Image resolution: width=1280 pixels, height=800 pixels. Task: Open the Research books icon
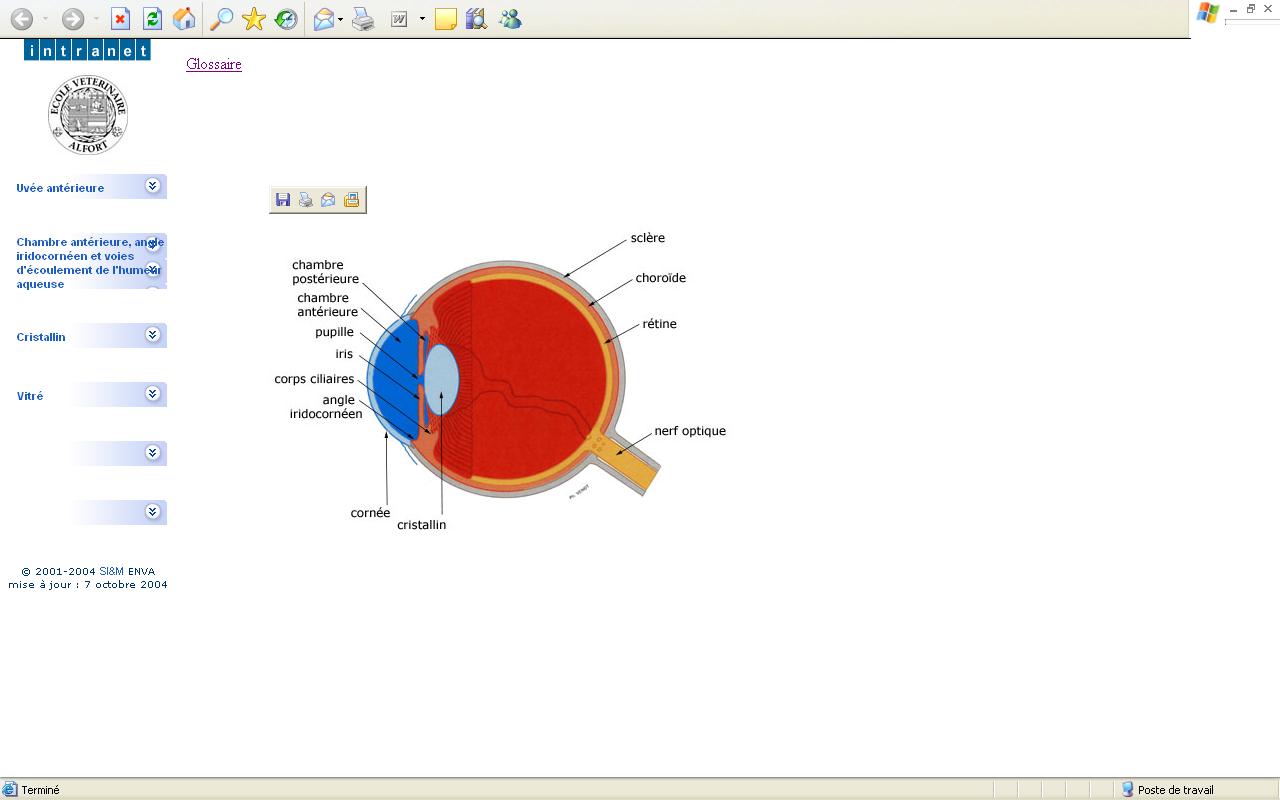click(477, 19)
